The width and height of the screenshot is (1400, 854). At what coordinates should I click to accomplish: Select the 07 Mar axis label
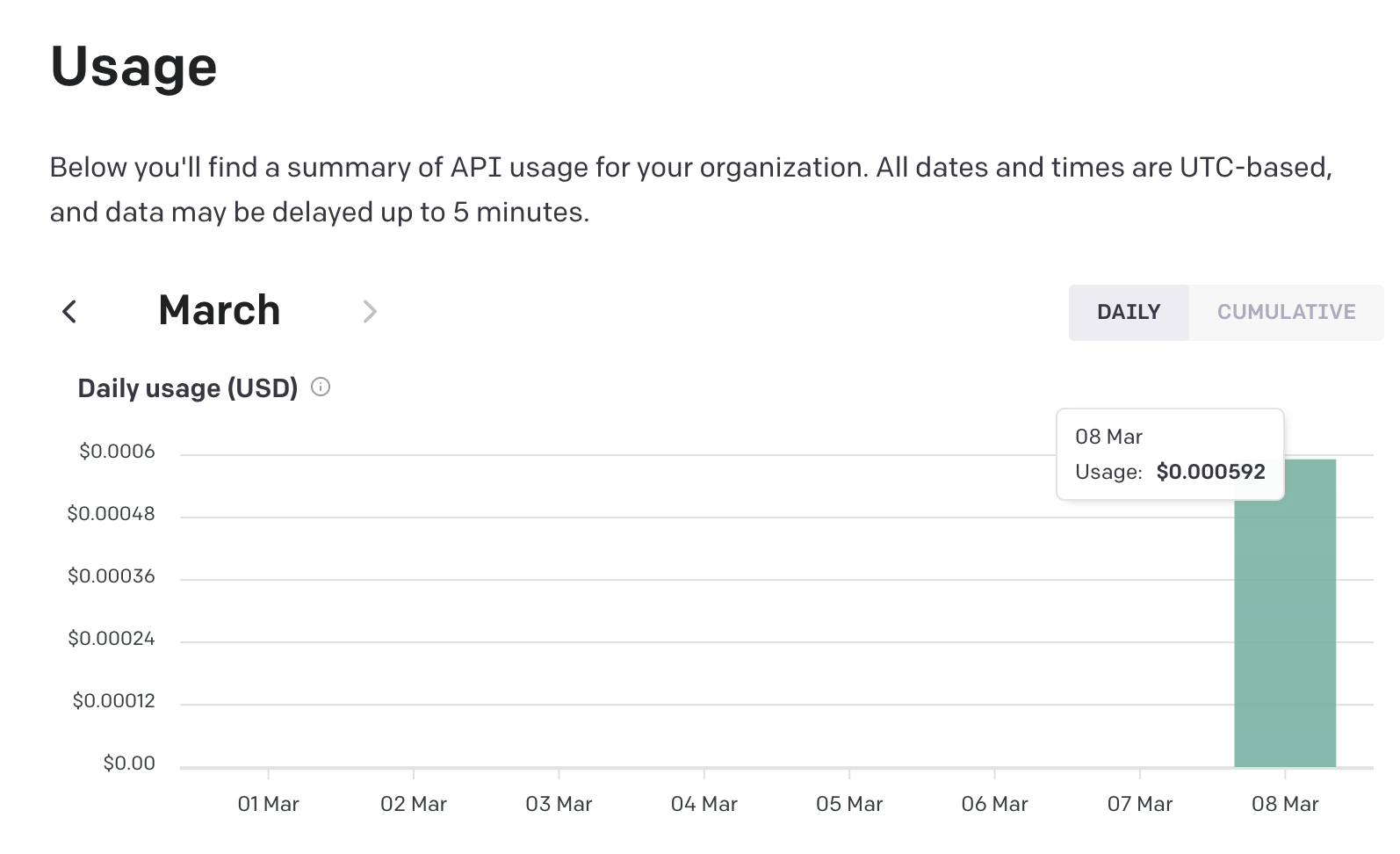[x=1140, y=804]
